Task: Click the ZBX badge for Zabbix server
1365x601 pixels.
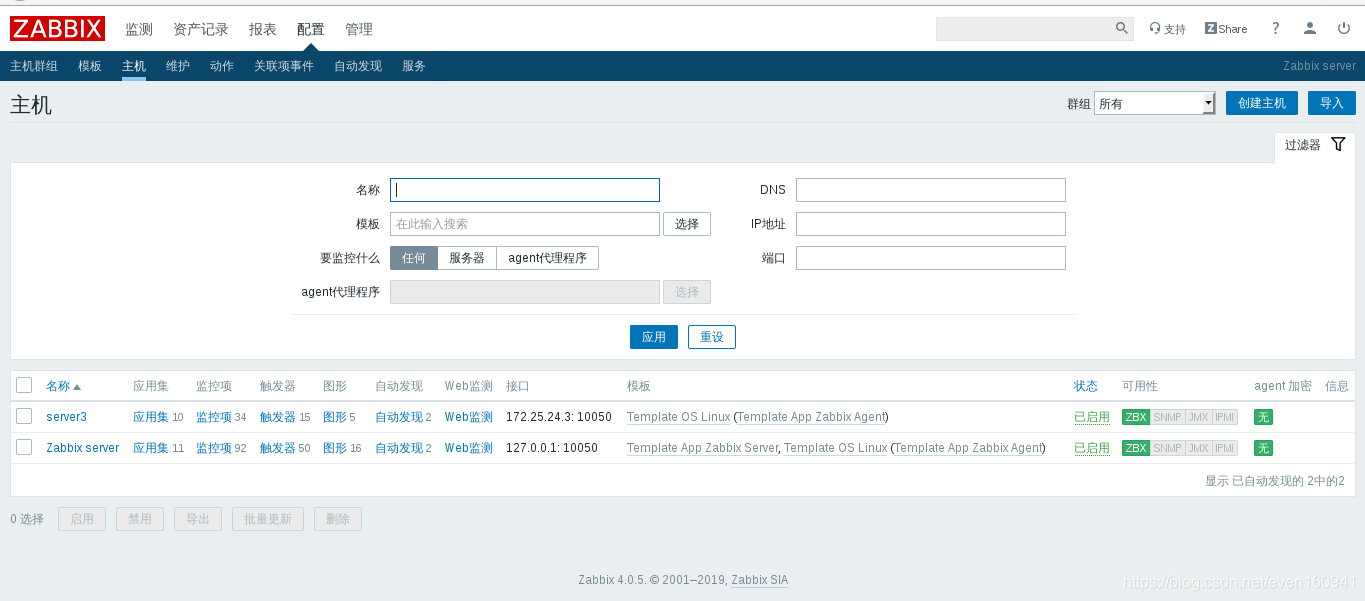Action: pos(1135,448)
